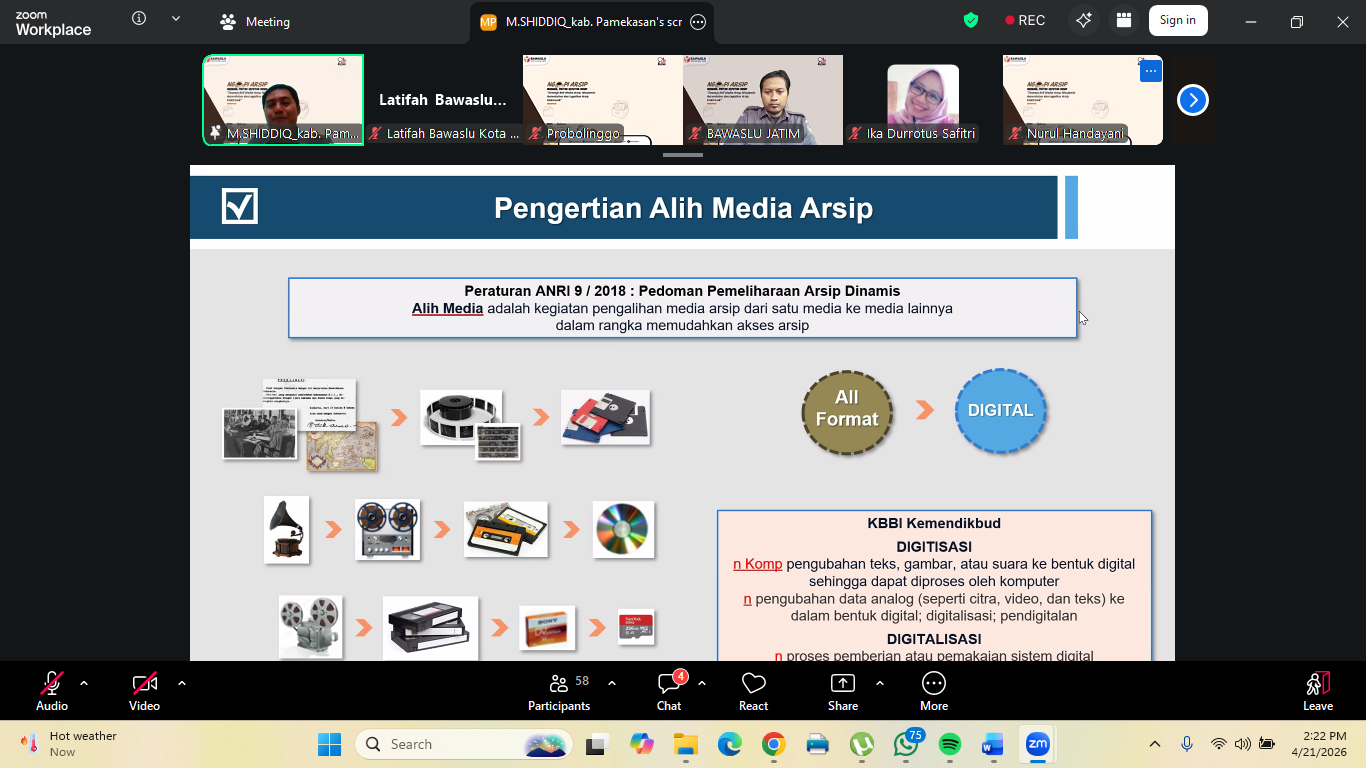Expand the video settings arrow
Viewport: 1366px width, 768px height.
(x=182, y=683)
